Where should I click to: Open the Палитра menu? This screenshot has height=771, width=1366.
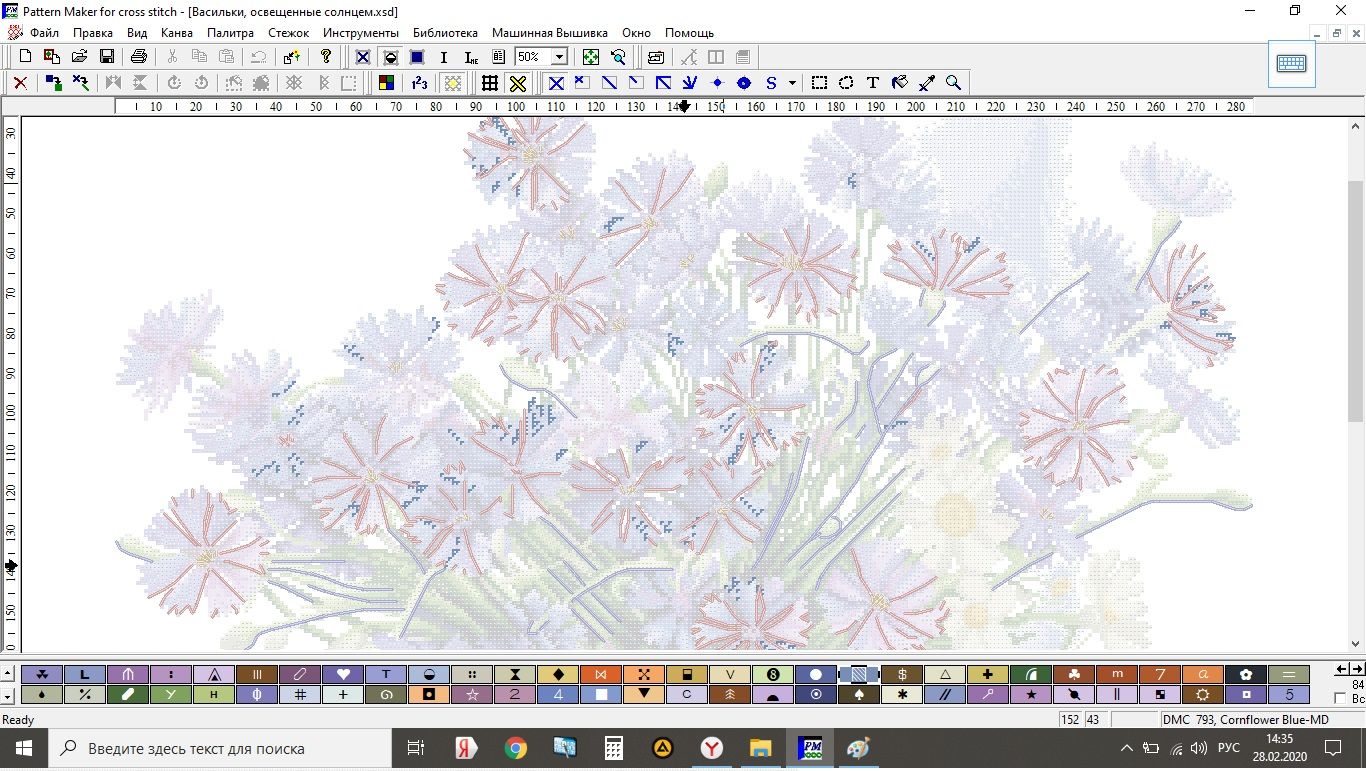point(230,33)
